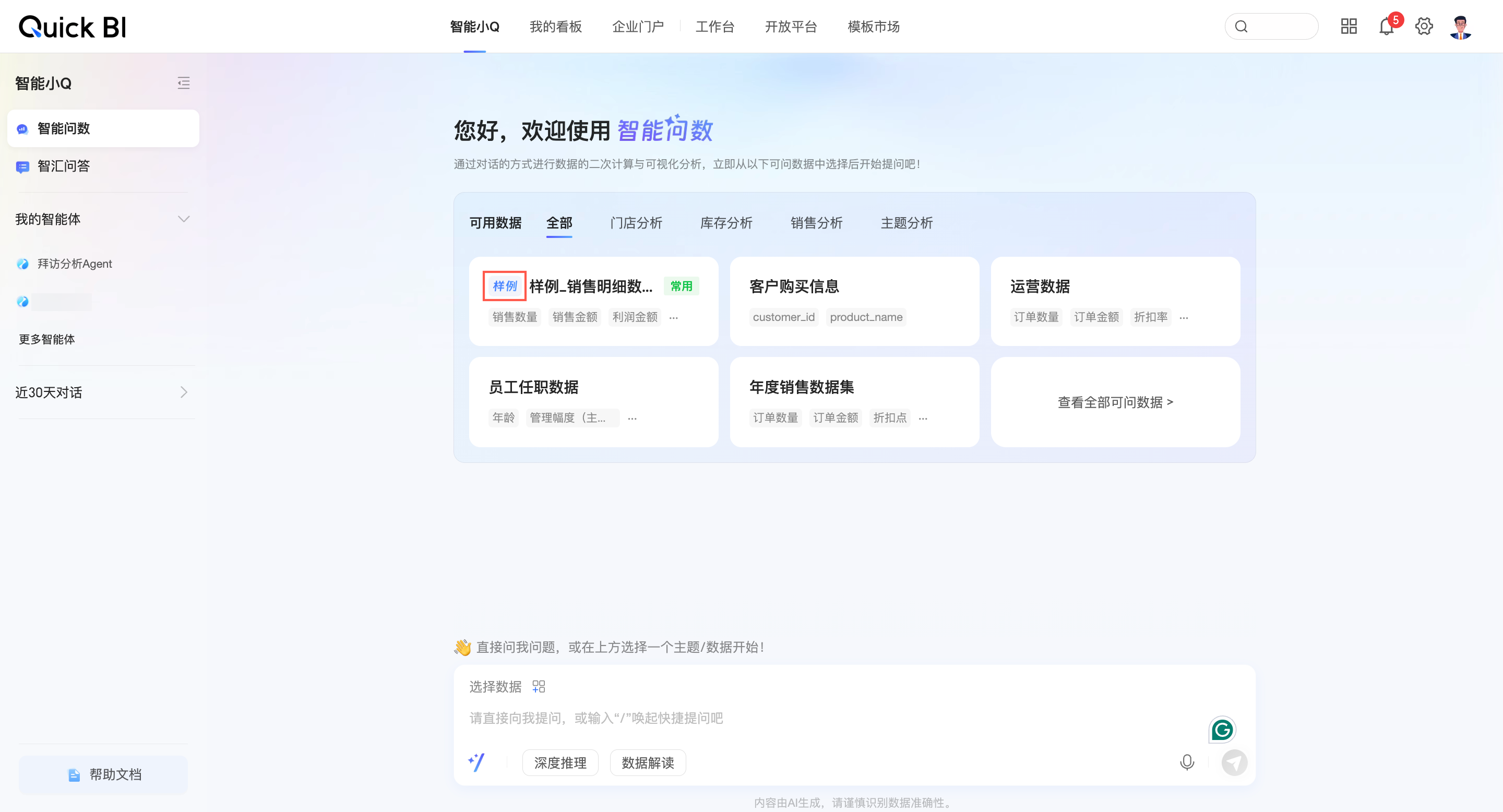Expand more fields on 样例_销售明细数 card
The image size is (1503, 812).
(x=673, y=317)
